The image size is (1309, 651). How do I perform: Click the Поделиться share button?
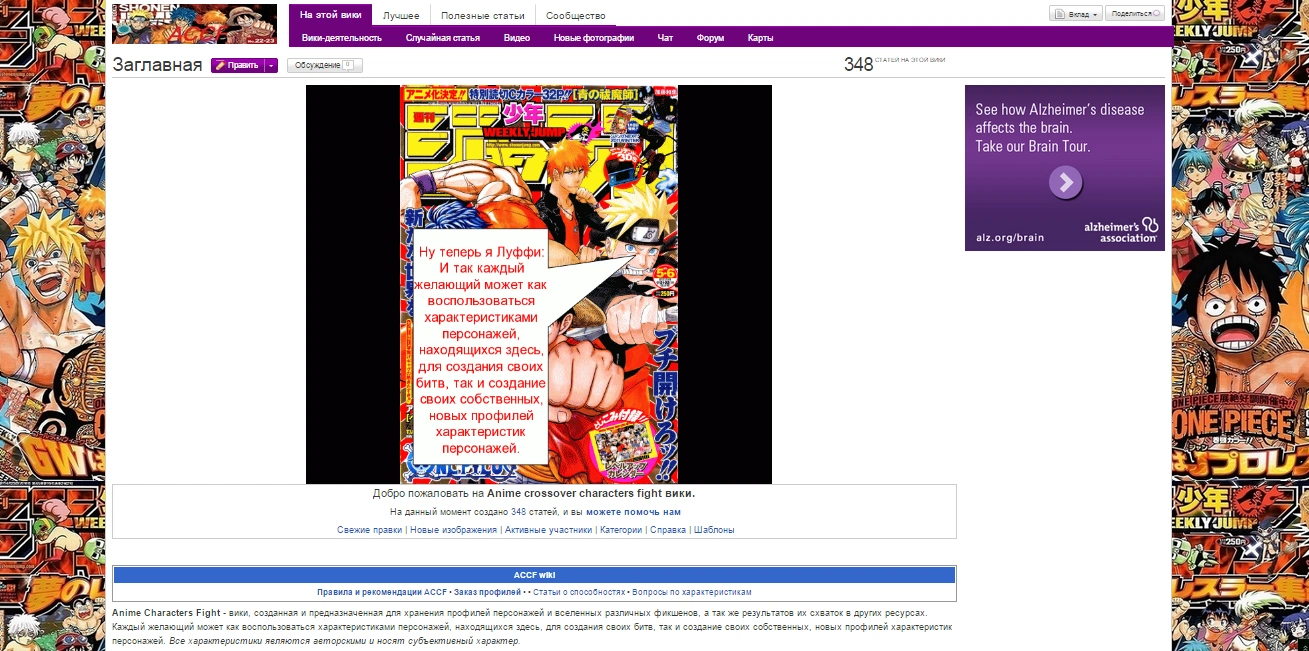pos(1135,14)
